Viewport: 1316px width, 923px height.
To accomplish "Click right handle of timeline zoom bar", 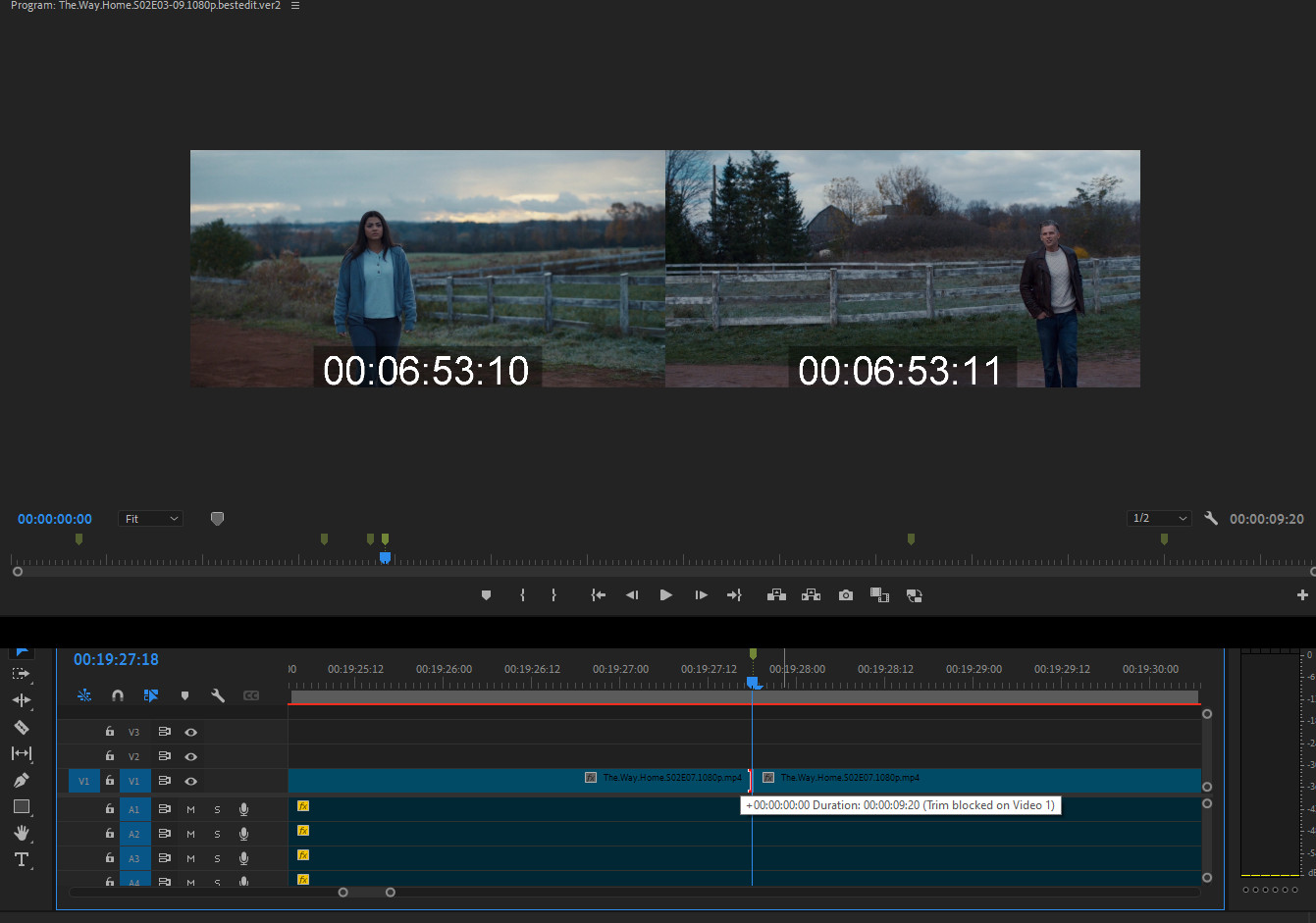I will pos(391,893).
